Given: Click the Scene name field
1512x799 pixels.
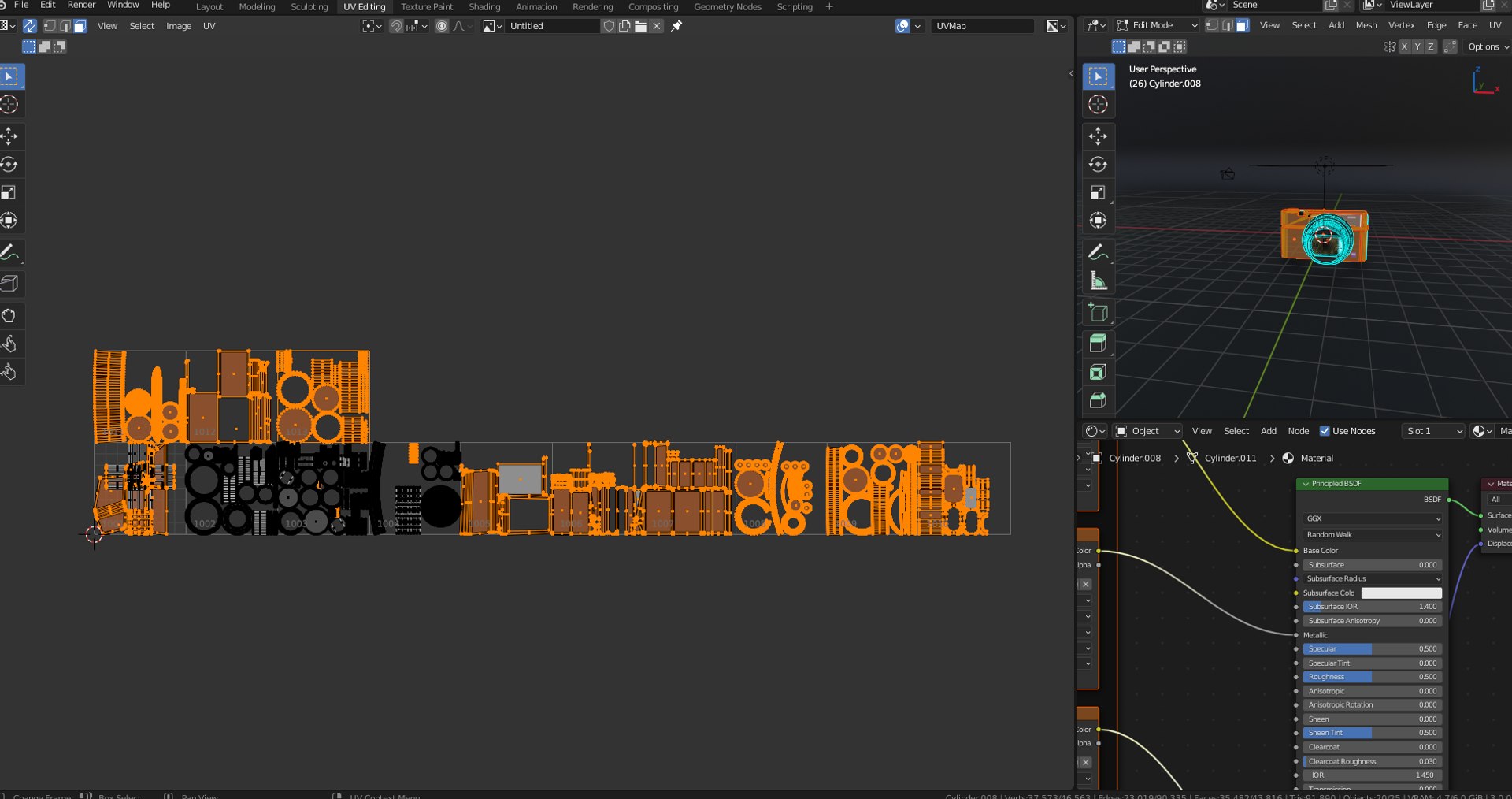Looking at the screenshot, I should point(1274,5).
